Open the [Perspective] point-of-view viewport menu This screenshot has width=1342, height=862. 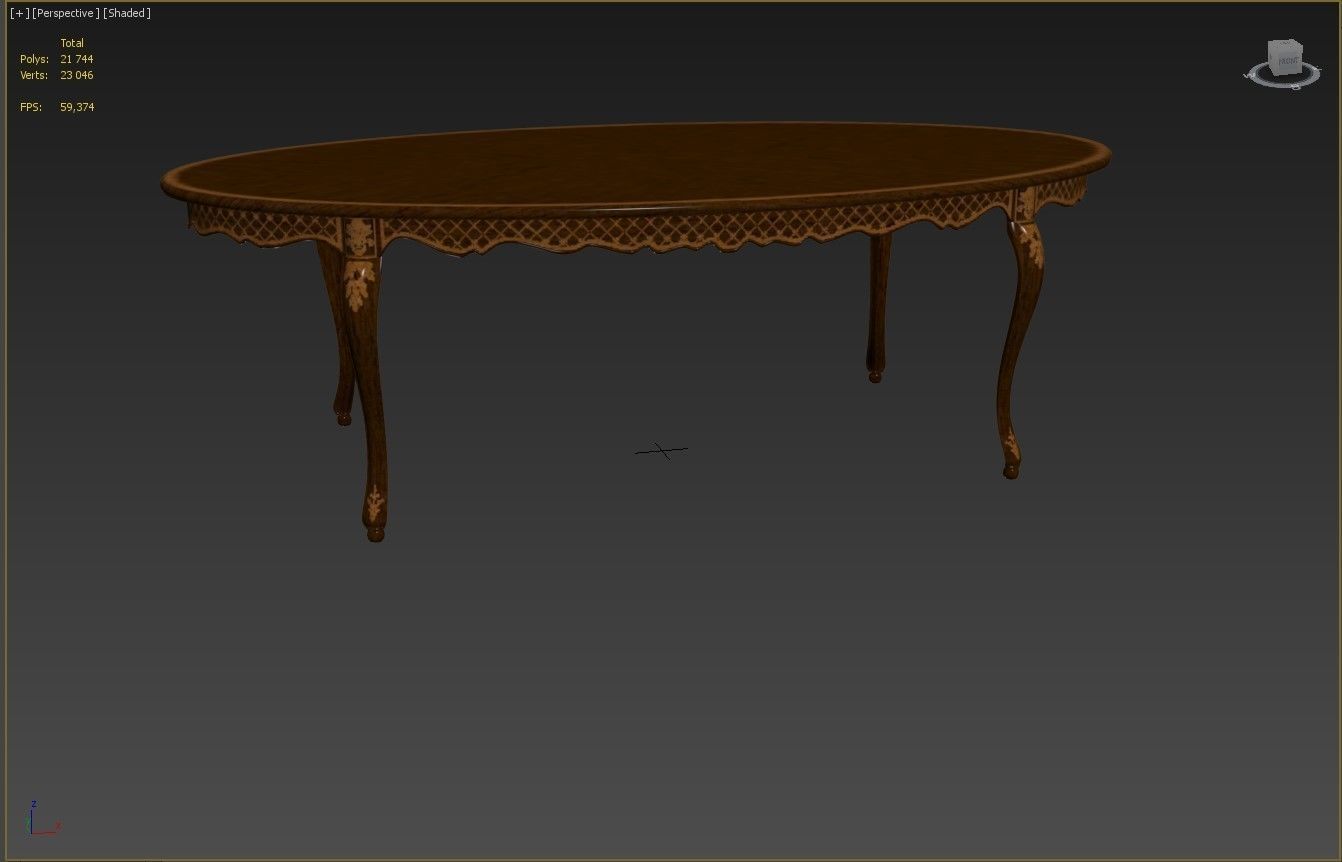coord(66,13)
